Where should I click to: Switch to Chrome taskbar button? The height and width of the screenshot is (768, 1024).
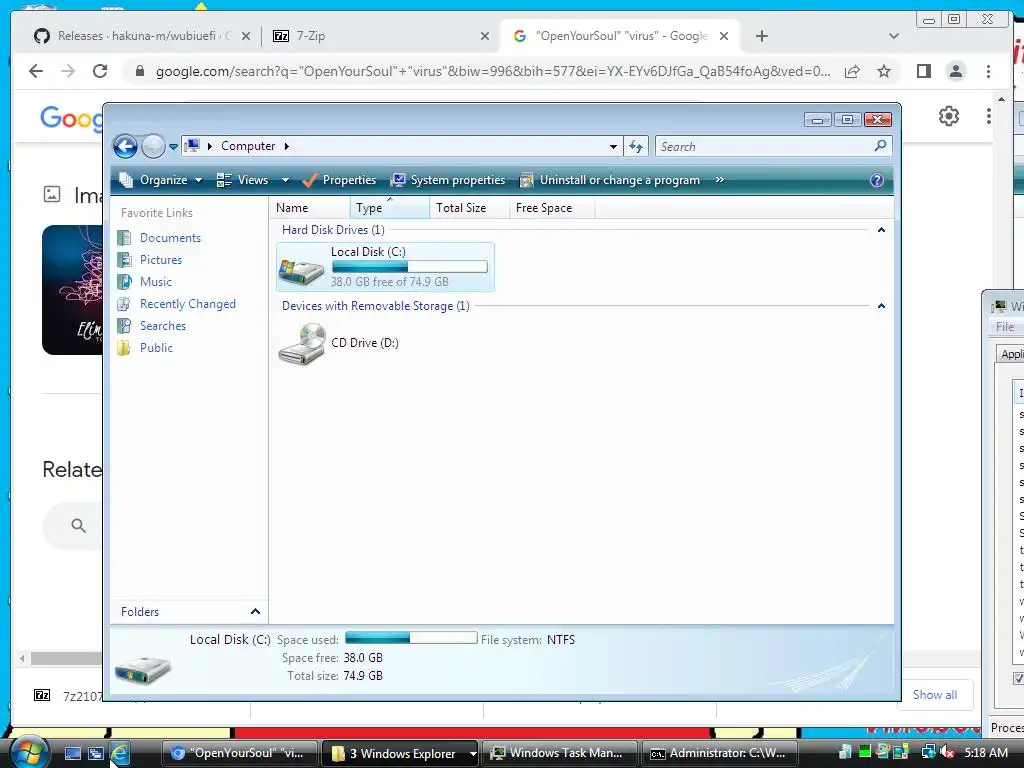(240, 753)
